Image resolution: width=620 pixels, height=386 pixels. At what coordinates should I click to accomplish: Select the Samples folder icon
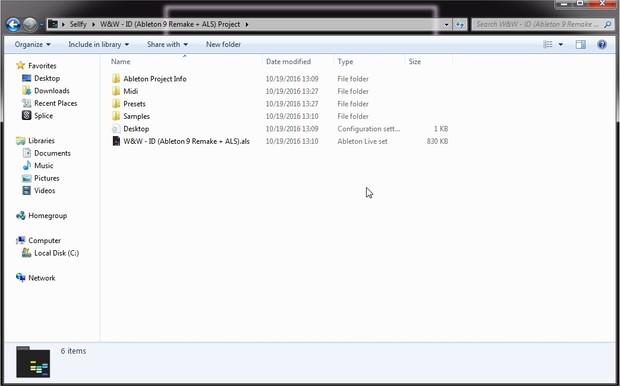coord(116,116)
